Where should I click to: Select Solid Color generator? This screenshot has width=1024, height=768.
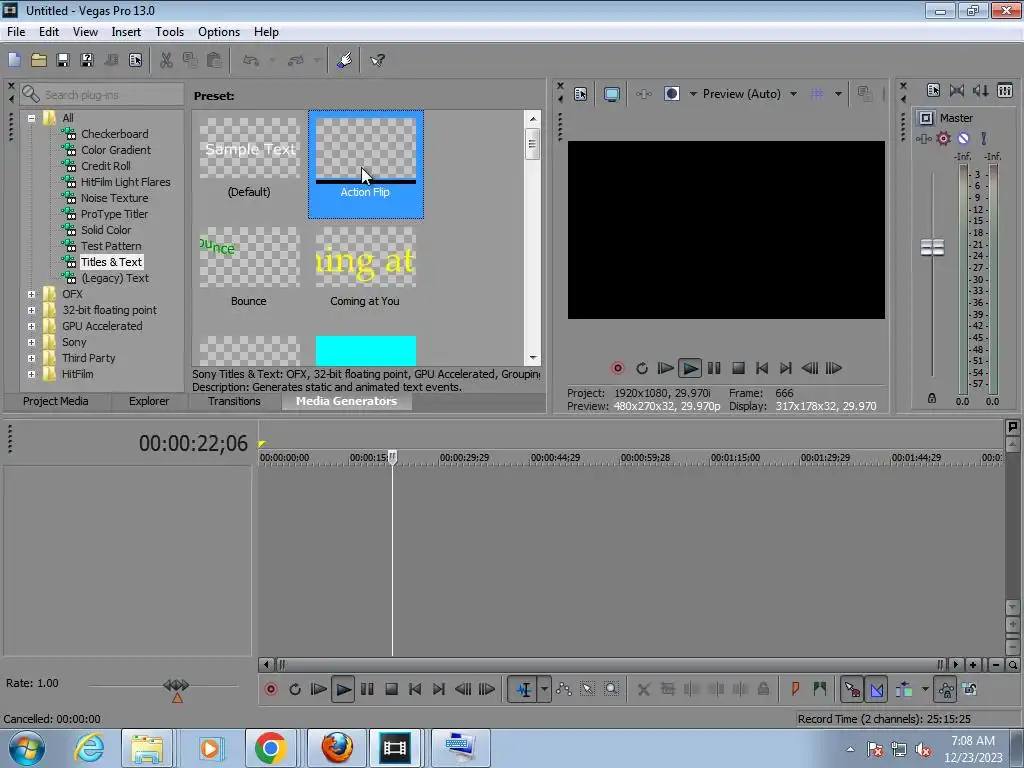click(106, 230)
